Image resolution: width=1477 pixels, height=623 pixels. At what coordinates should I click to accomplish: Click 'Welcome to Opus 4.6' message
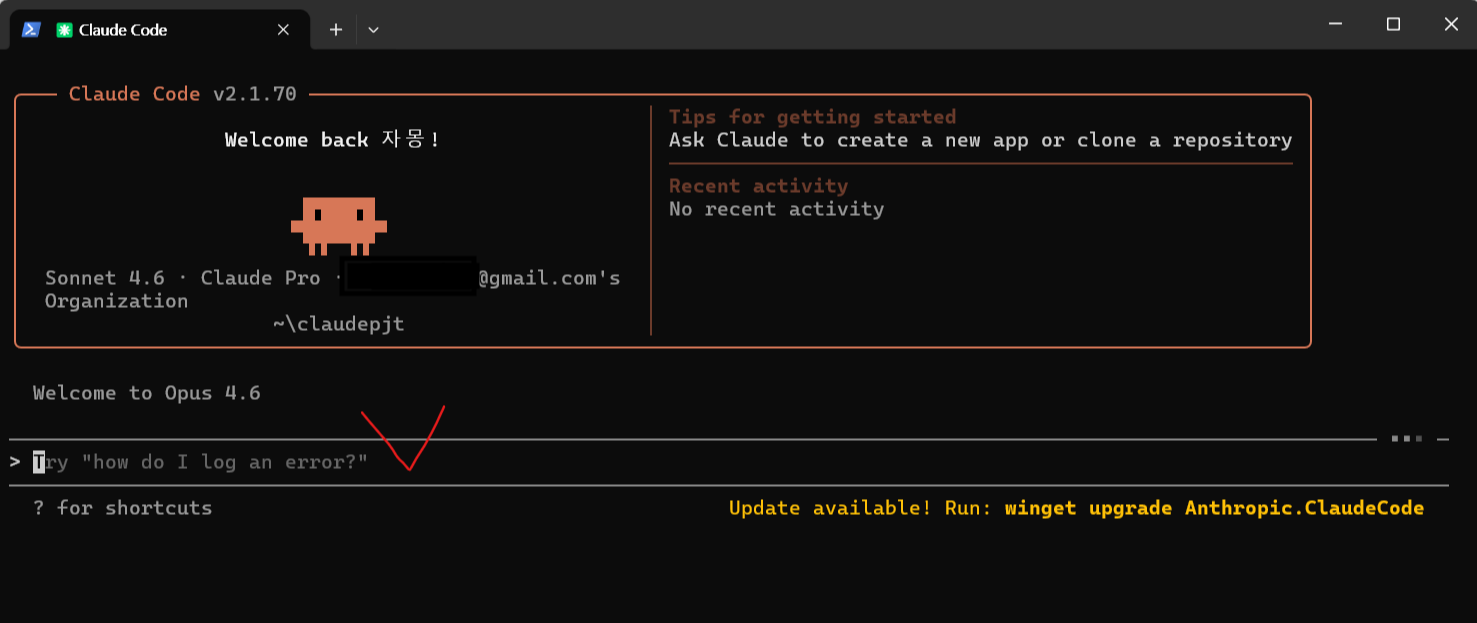coord(147,393)
